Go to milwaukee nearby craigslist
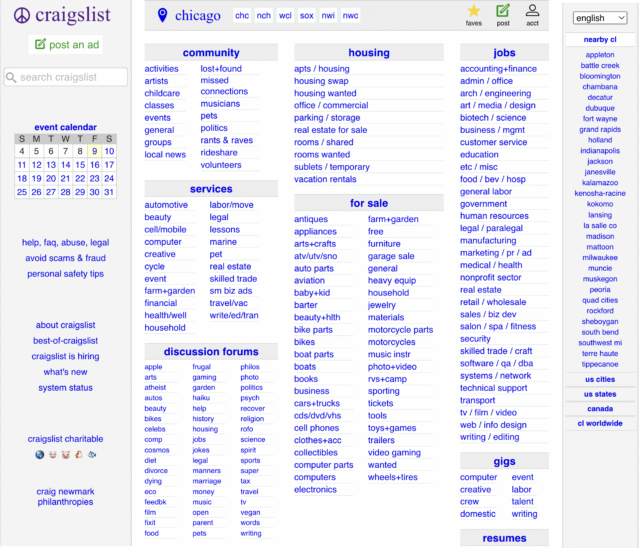Viewport: 640px width, 548px height. click(600, 258)
